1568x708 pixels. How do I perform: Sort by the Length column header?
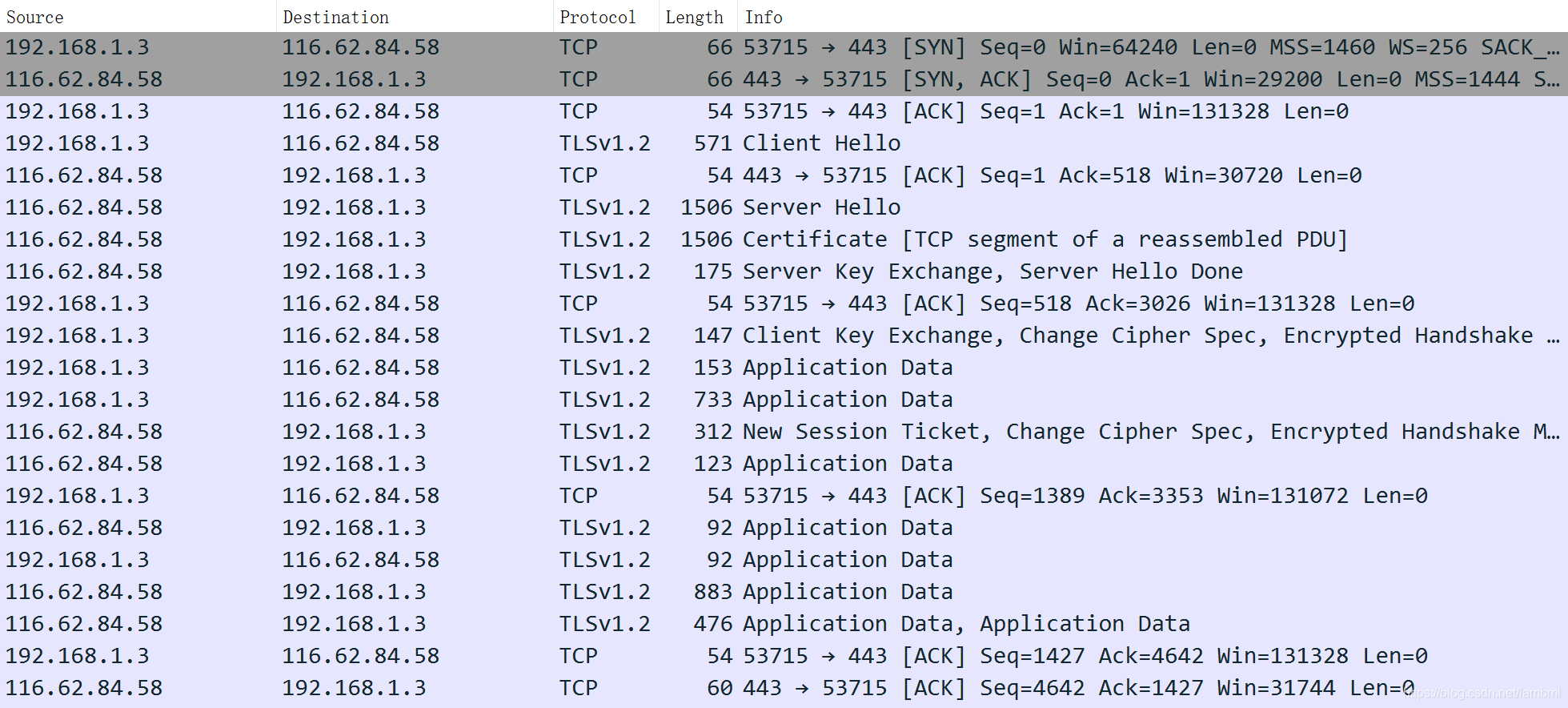(x=698, y=17)
